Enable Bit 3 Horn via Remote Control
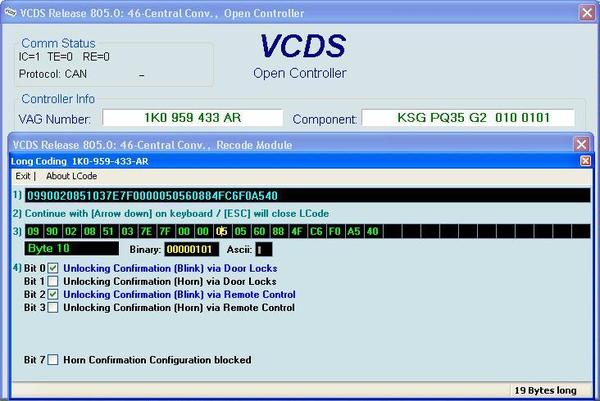Screen dimensions: 600x401 [x=53, y=307]
